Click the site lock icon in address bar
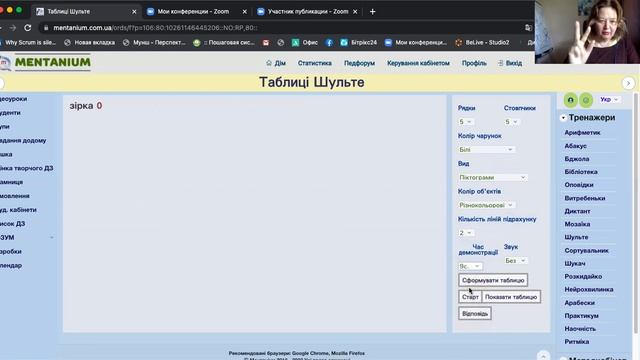Image resolution: width=640 pixels, height=360 pixels. click(46, 28)
